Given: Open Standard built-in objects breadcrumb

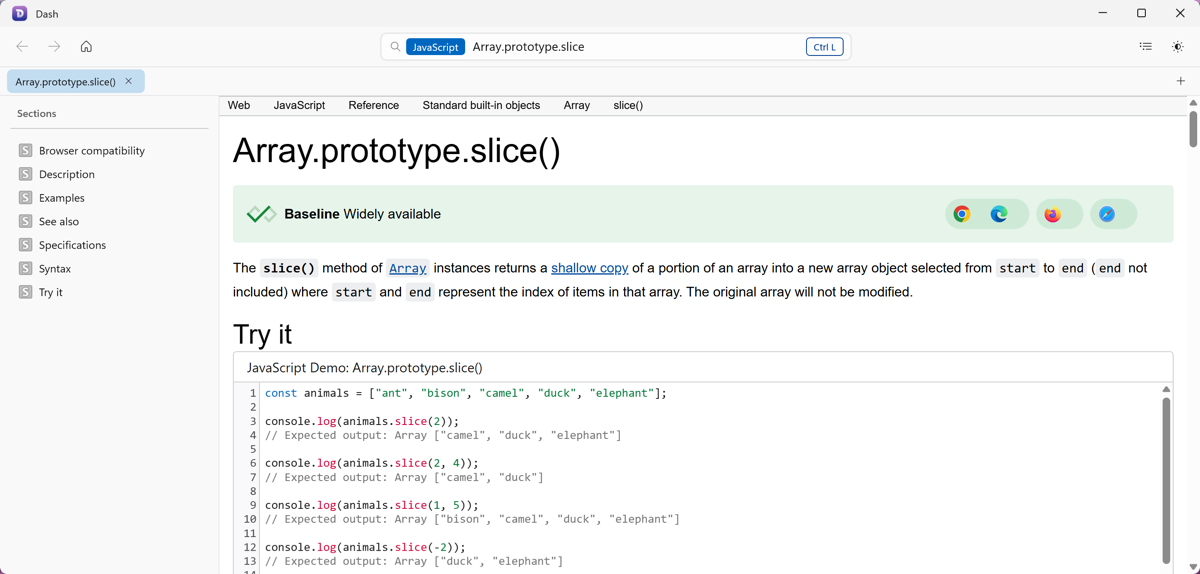Looking at the screenshot, I should tap(481, 105).
